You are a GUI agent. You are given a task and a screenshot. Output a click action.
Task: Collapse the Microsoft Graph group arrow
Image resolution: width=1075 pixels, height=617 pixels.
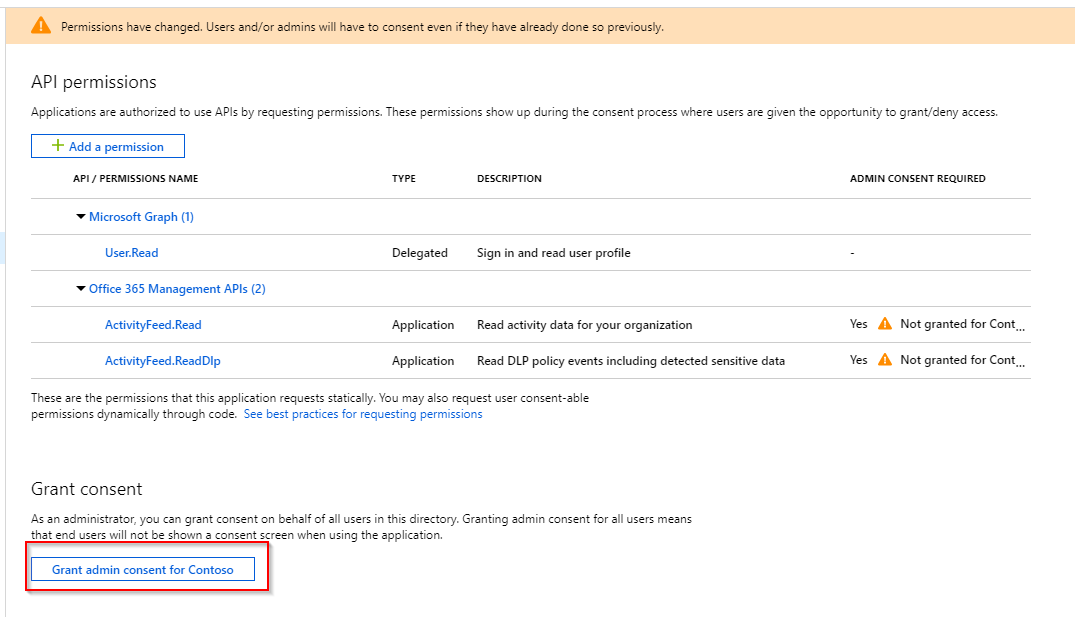(x=81, y=217)
